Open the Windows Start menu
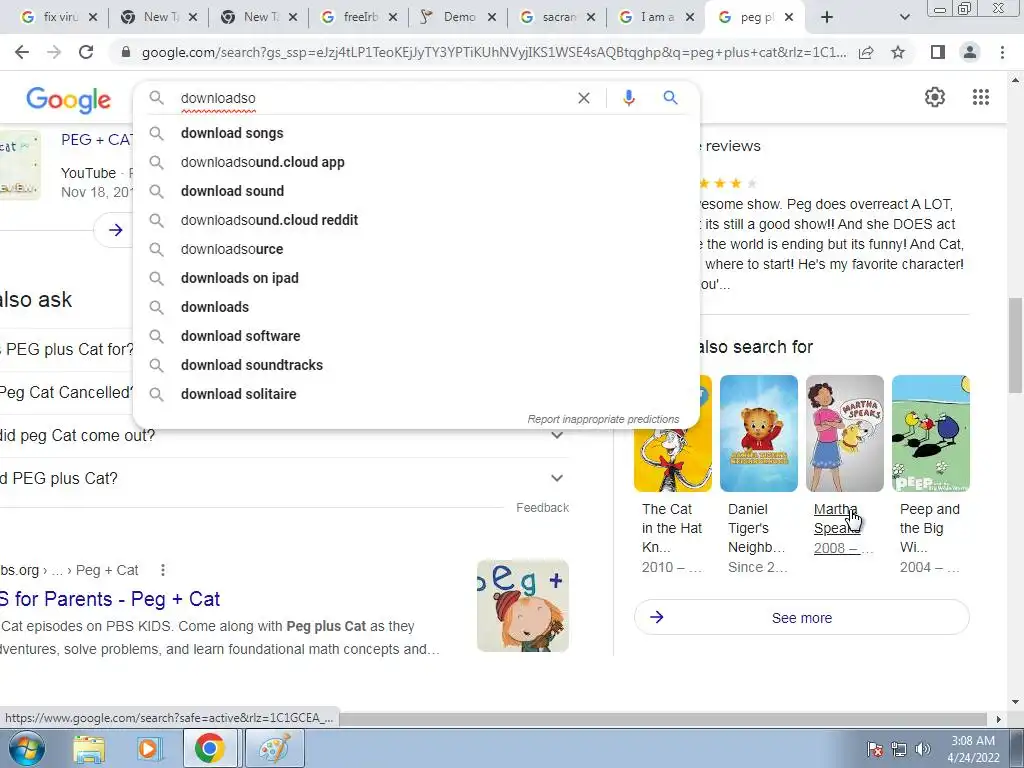The width and height of the screenshot is (1024, 768). [26, 748]
